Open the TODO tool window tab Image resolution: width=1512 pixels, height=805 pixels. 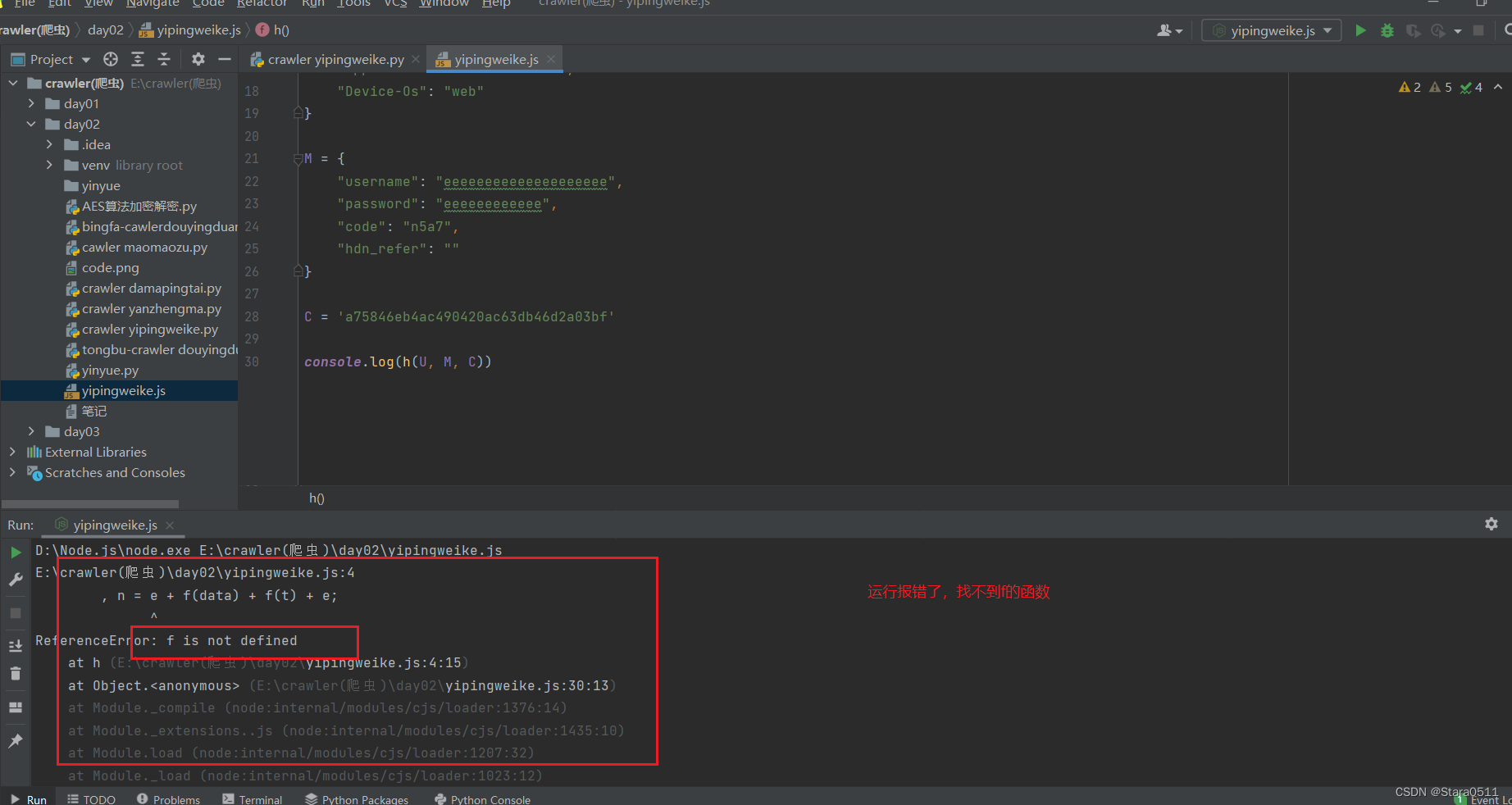(x=91, y=799)
